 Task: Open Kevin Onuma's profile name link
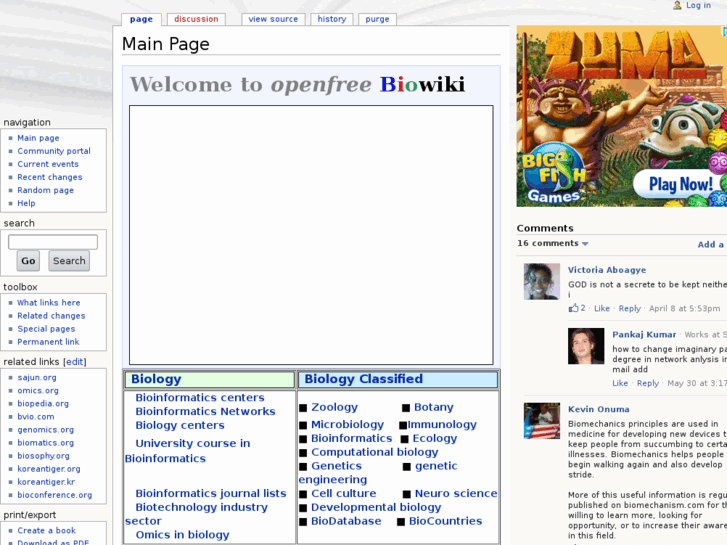pos(599,409)
